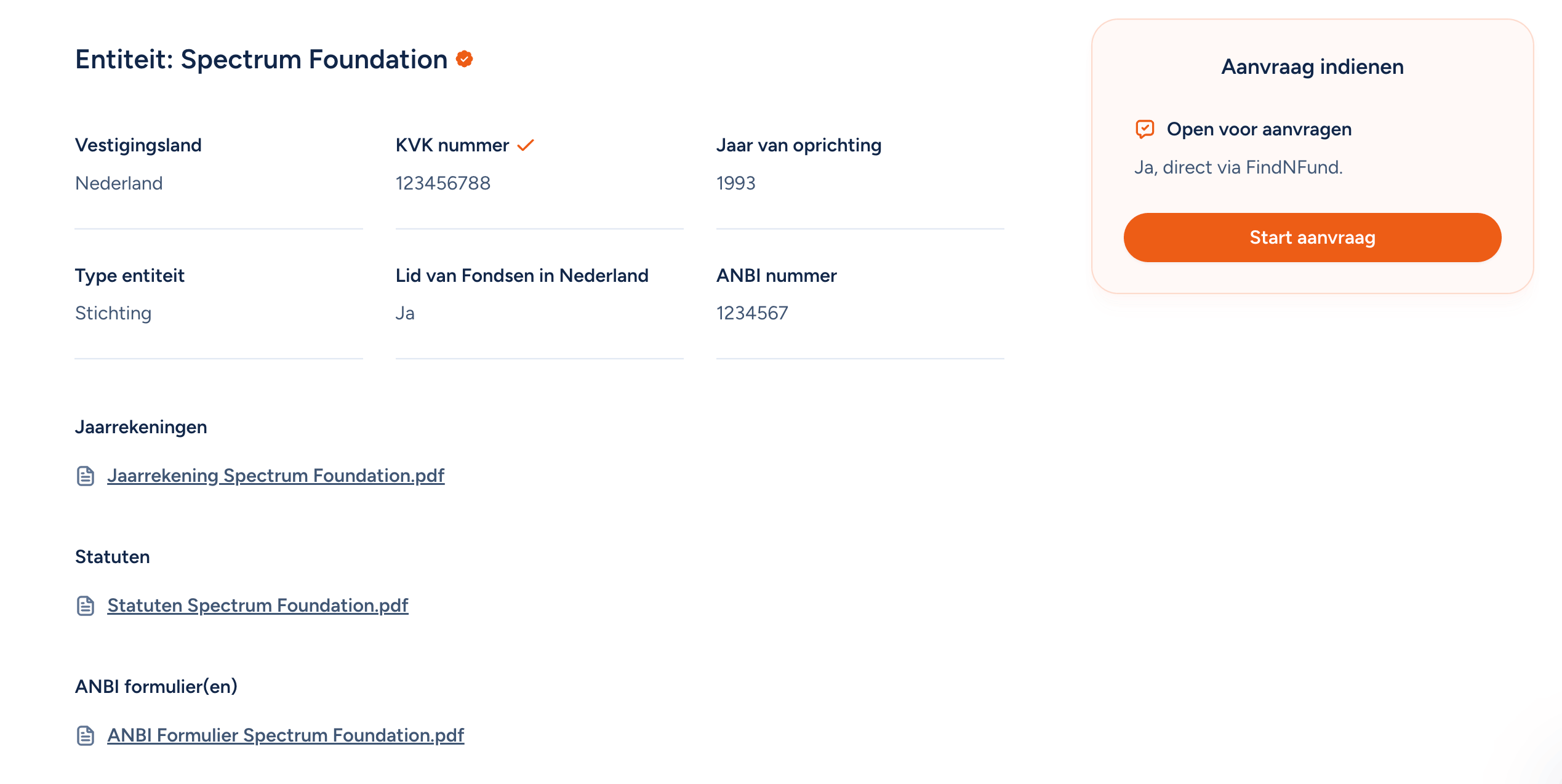Click the Jaarrekeningen section heading

click(x=141, y=426)
